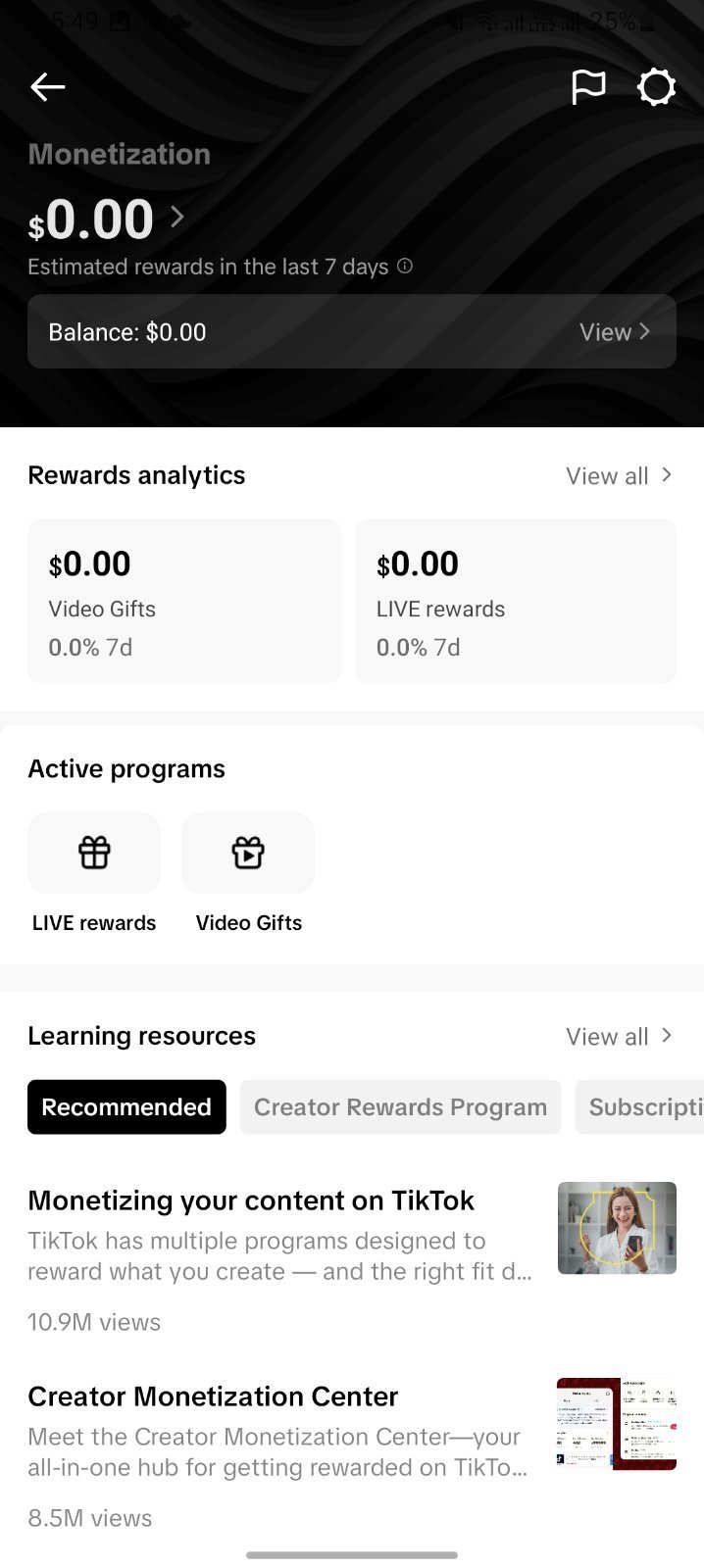Viewport: 704px width, 1568px height.
Task: Tap Monetizing content article thumbnail
Action: coord(617,1228)
